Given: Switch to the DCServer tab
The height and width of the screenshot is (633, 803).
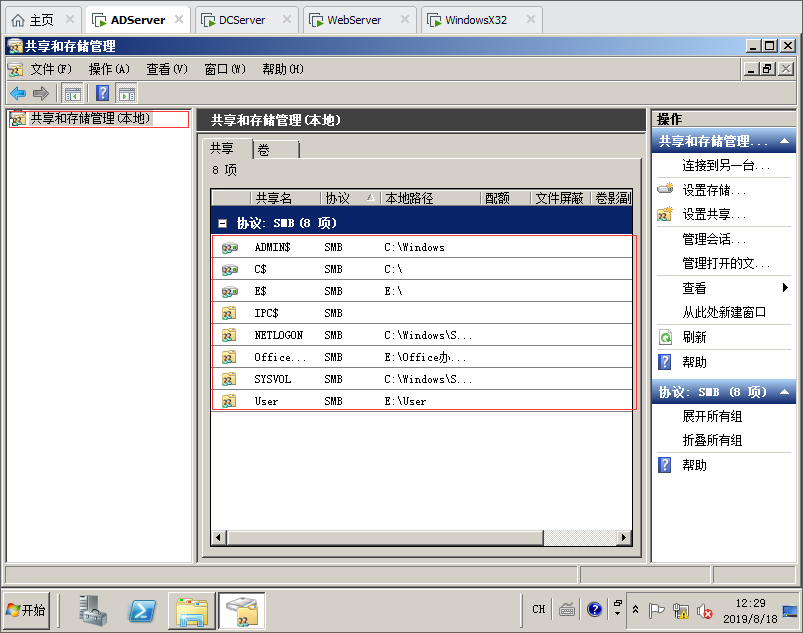Looking at the screenshot, I should [x=246, y=20].
